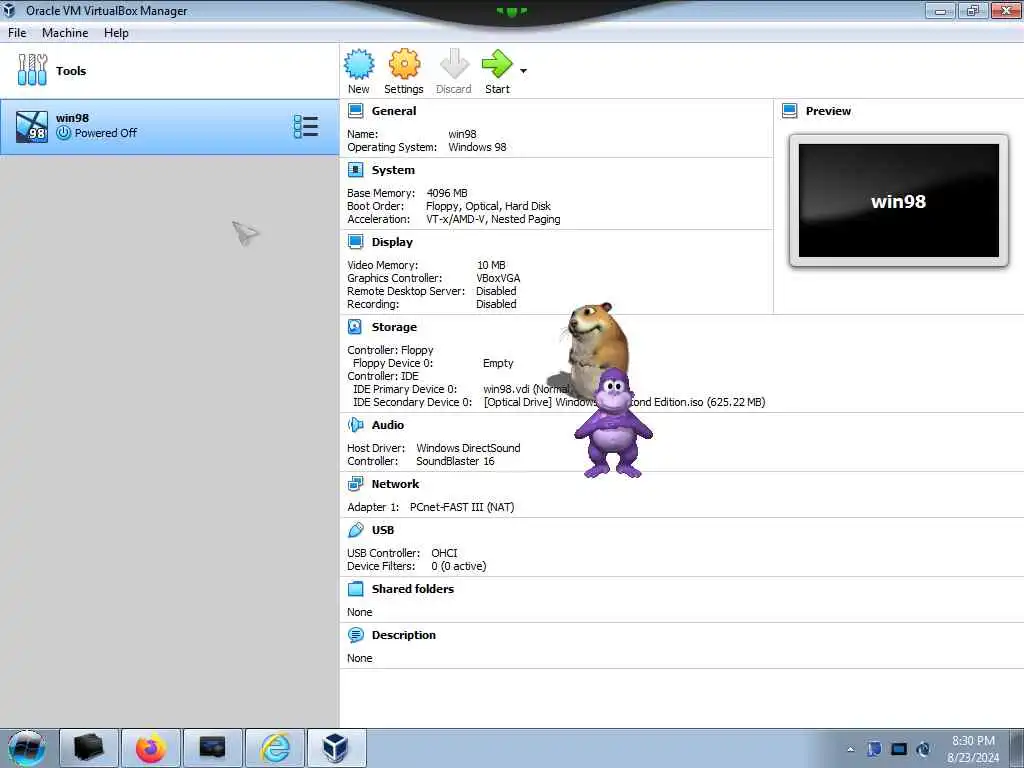1024x768 pixels.
Task: Click the win98 preview thumbnail
Action: click(x=899, y=200)
